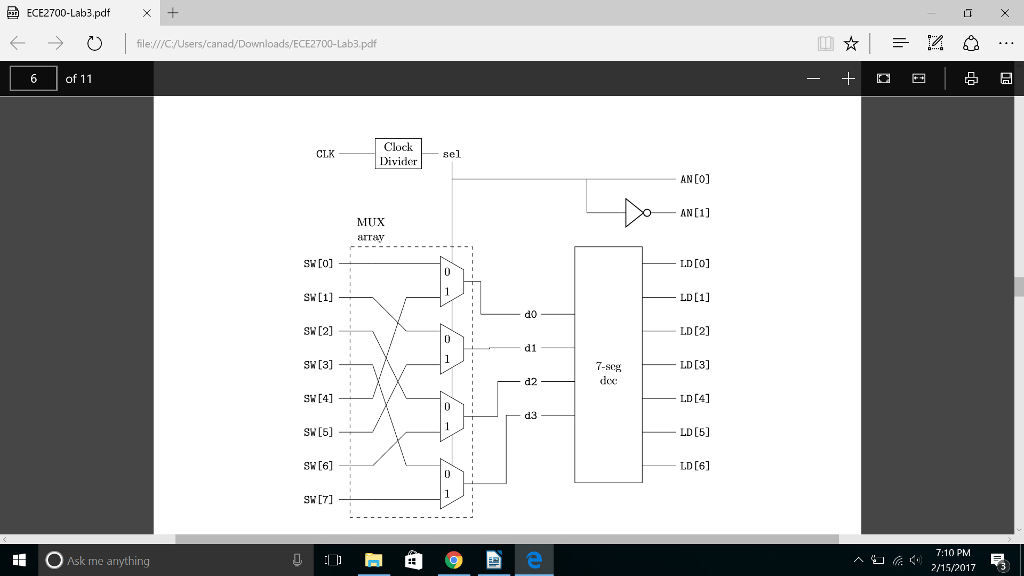Open the Web Note annotation tool

pyautogui.click(x=937, y=43)
